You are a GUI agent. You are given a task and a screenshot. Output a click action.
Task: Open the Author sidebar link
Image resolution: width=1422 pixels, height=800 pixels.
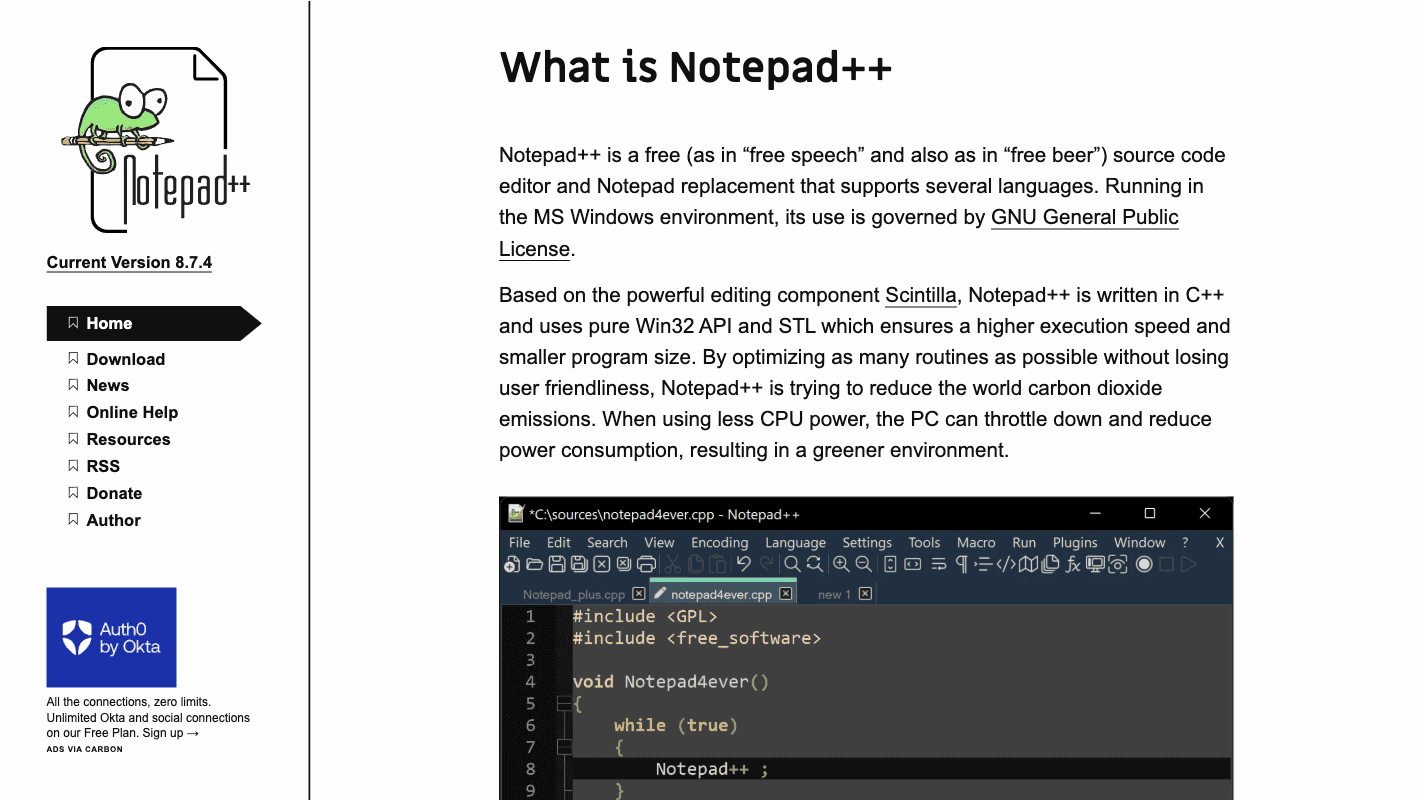tap(113, 520)
